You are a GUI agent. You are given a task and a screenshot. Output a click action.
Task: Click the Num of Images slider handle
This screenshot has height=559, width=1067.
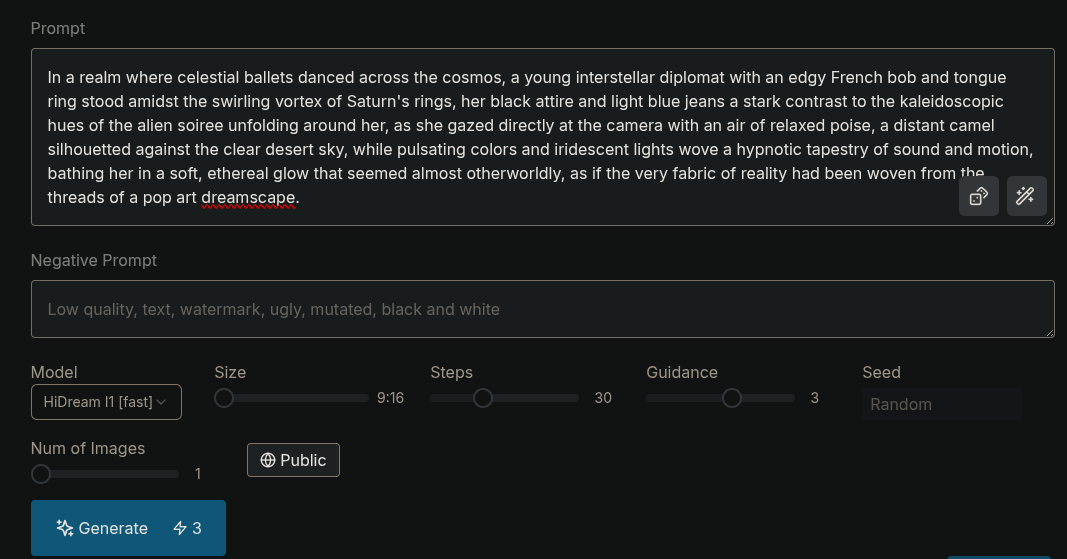pos(41,474)
